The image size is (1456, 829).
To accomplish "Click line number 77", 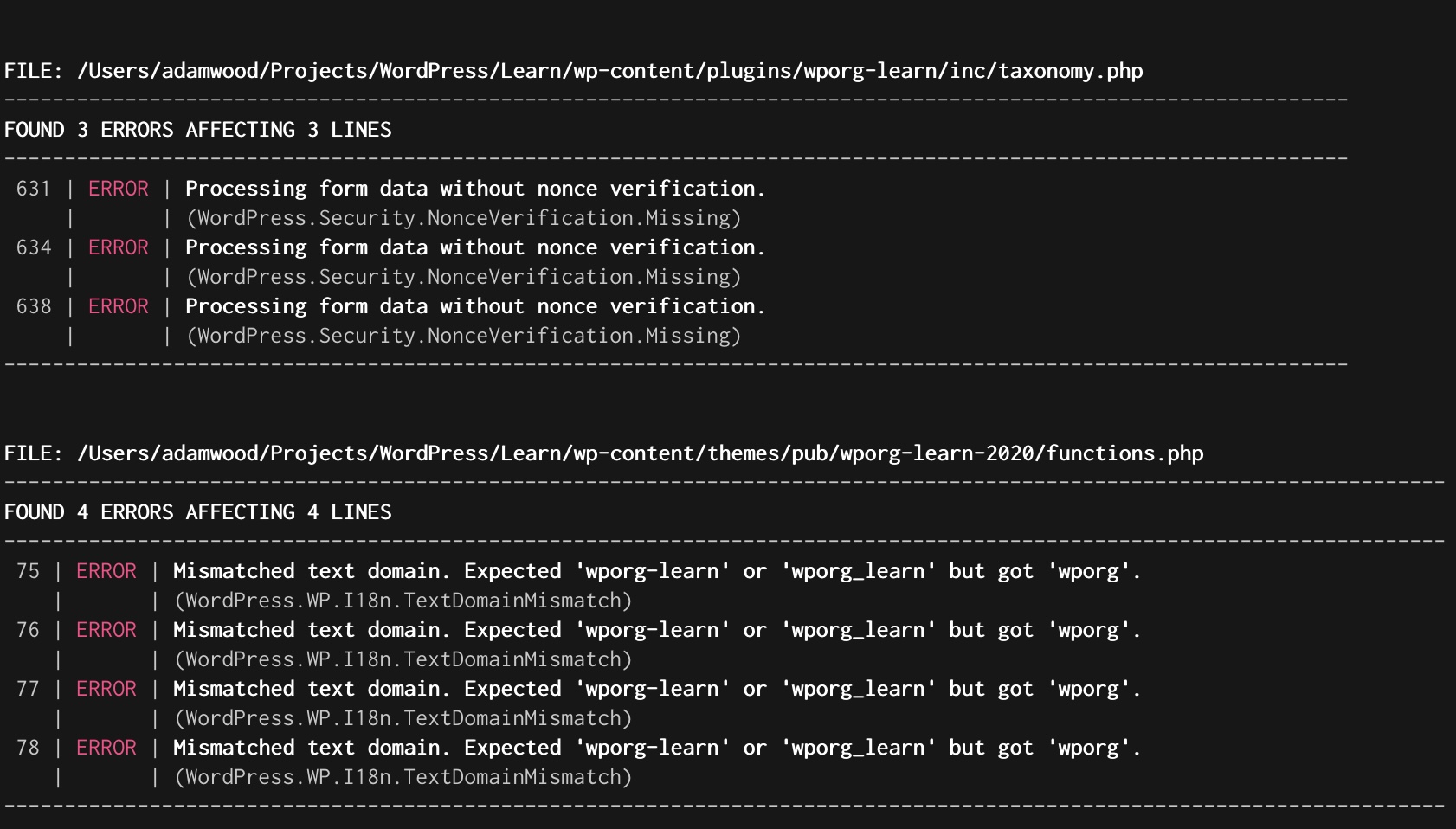I will (28, 689).
